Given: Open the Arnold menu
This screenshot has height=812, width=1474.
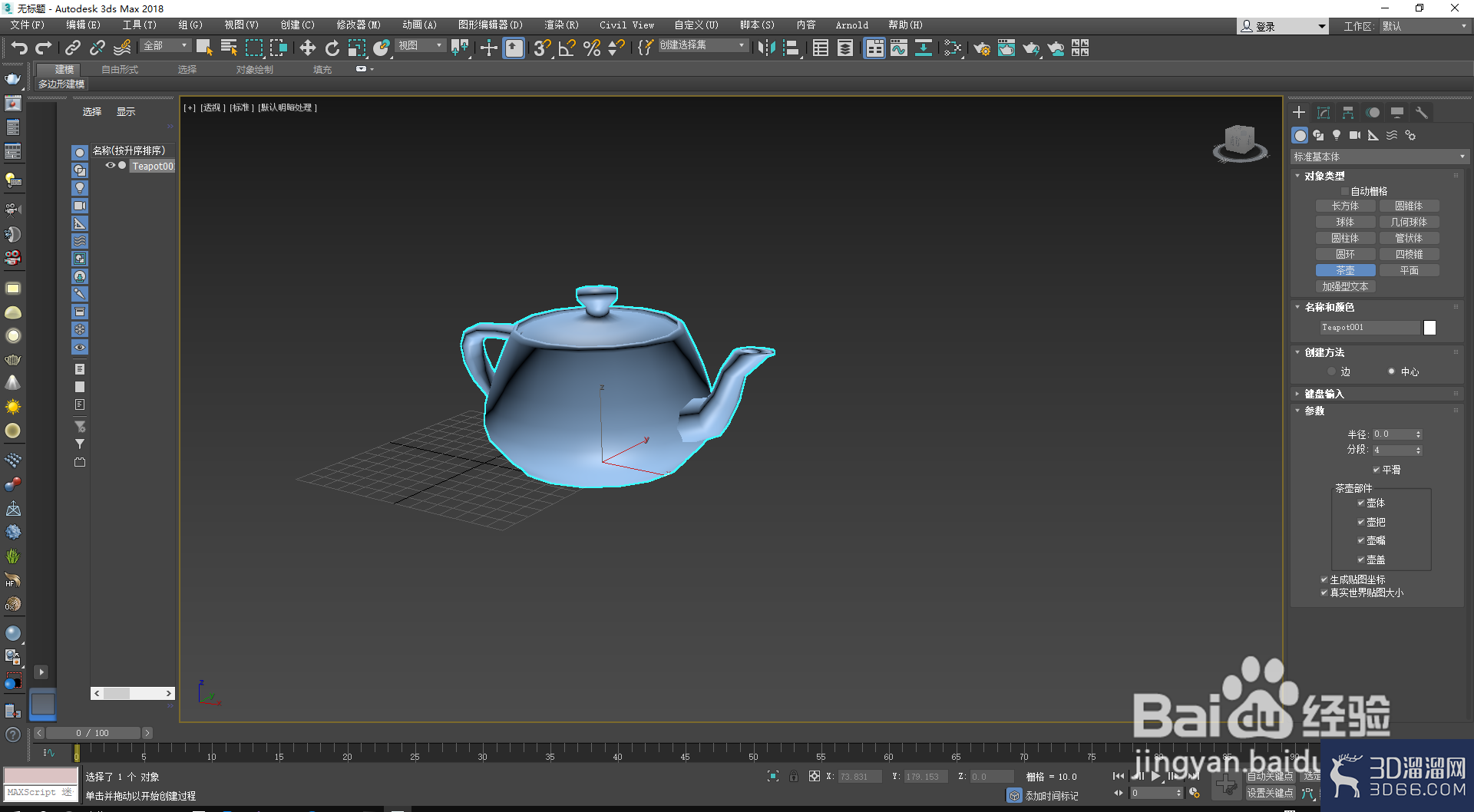Looking at the screenshot, I should click(852, 25).
